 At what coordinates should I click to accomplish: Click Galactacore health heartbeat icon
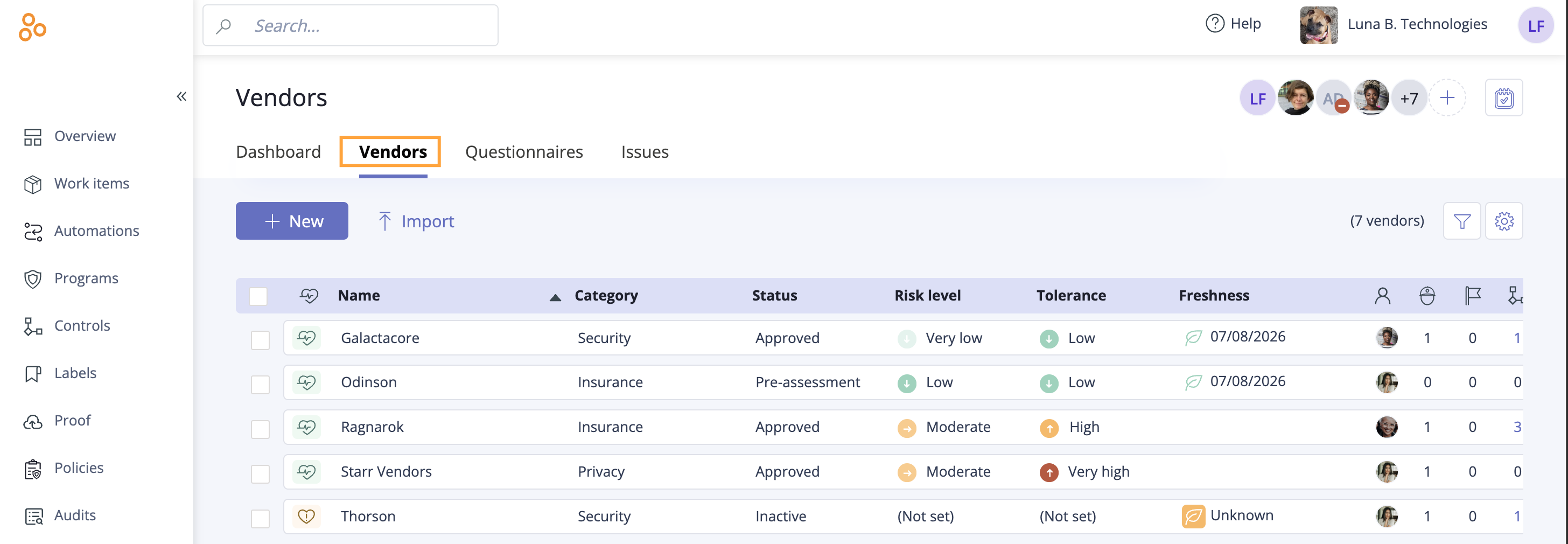pyautogui.click(x=306, y=338)
